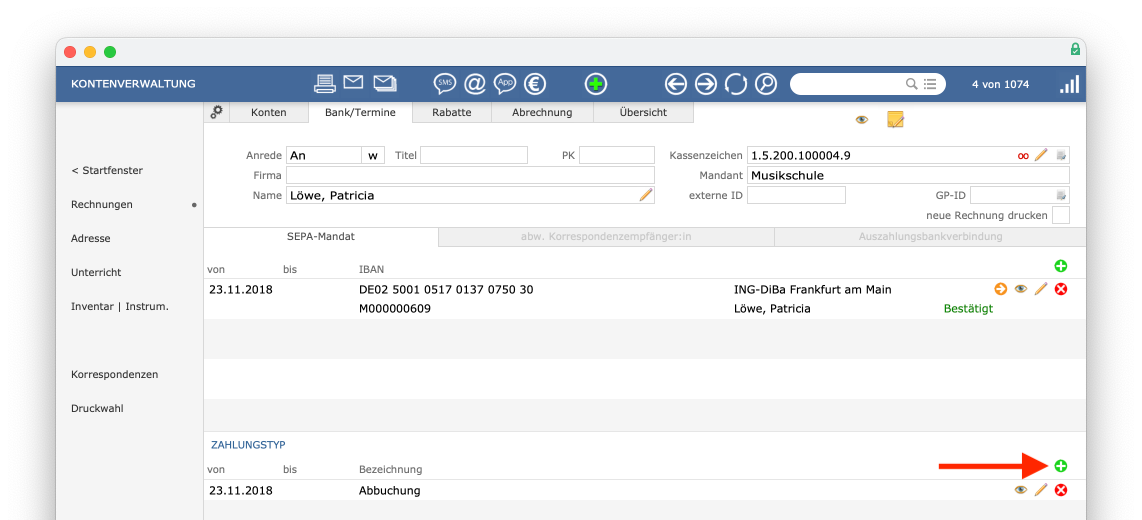This screenshot has width=1142, height=520.
Task: Edit the name Löwe, Patricia with pencil
Action: coord(646,194)
